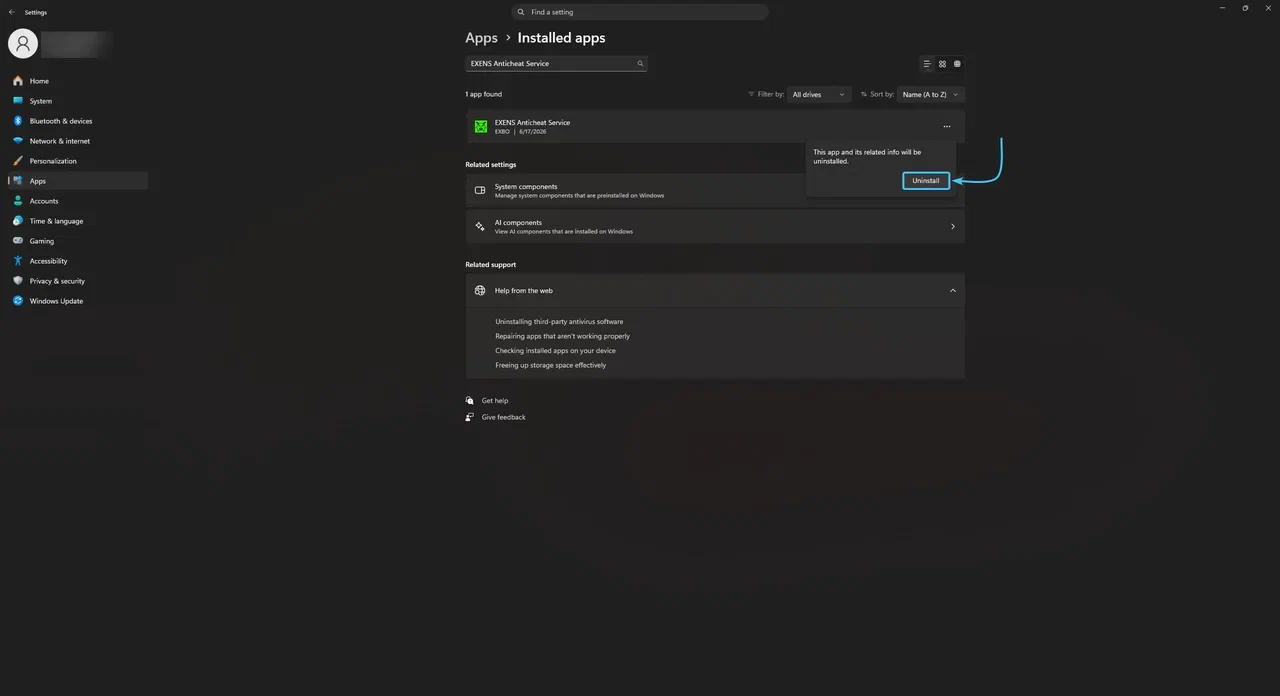Click the user profile avatar

point(23,44)
